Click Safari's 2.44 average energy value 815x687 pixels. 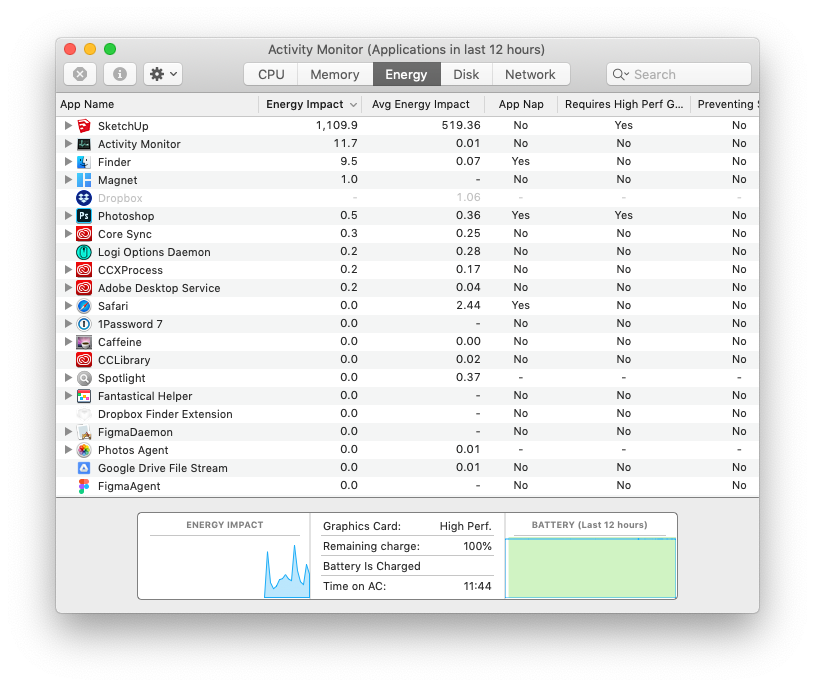(468, 306)
